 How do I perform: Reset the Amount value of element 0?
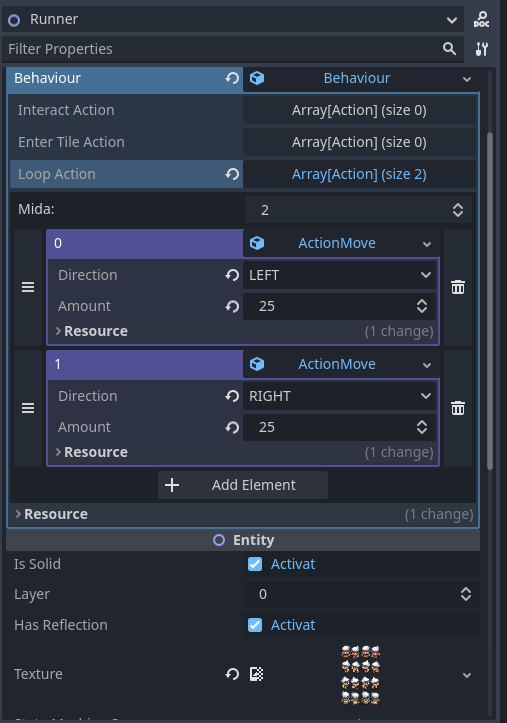tap(232, 306)
